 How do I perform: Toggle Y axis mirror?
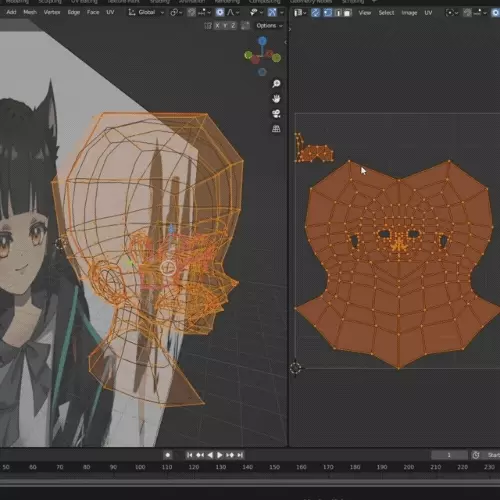point(225,25)
